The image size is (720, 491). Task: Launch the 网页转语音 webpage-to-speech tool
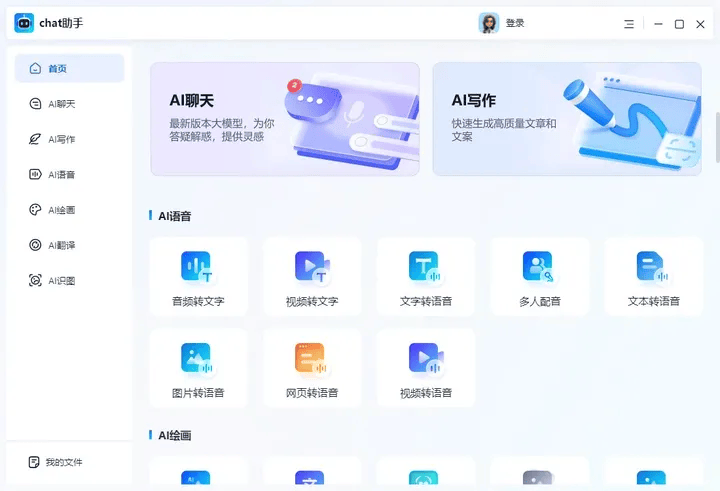pyautogui.click(x=312, y=368)
